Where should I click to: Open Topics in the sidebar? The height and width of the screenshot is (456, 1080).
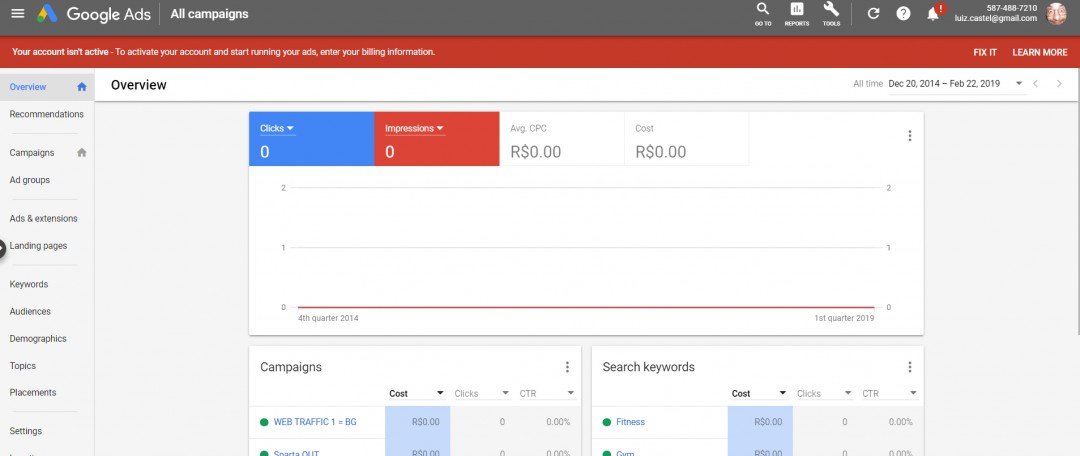[23, 366]
